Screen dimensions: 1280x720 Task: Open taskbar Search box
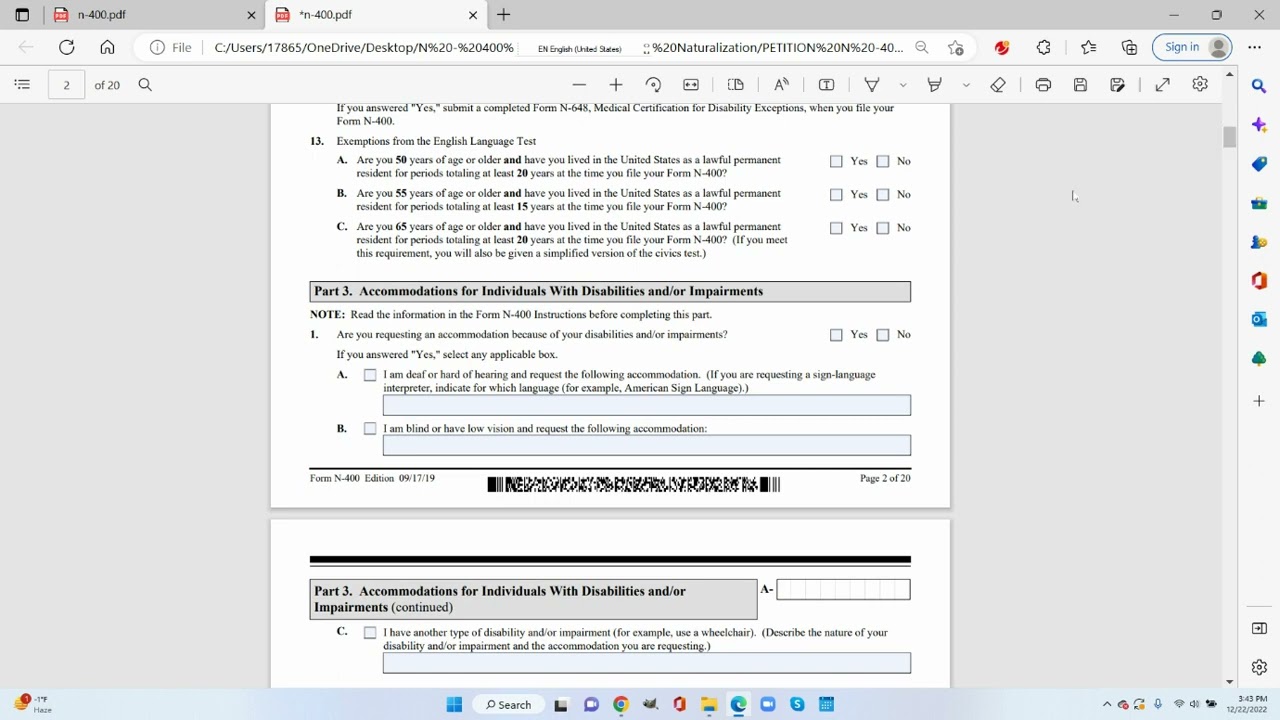tap(509, 704)
